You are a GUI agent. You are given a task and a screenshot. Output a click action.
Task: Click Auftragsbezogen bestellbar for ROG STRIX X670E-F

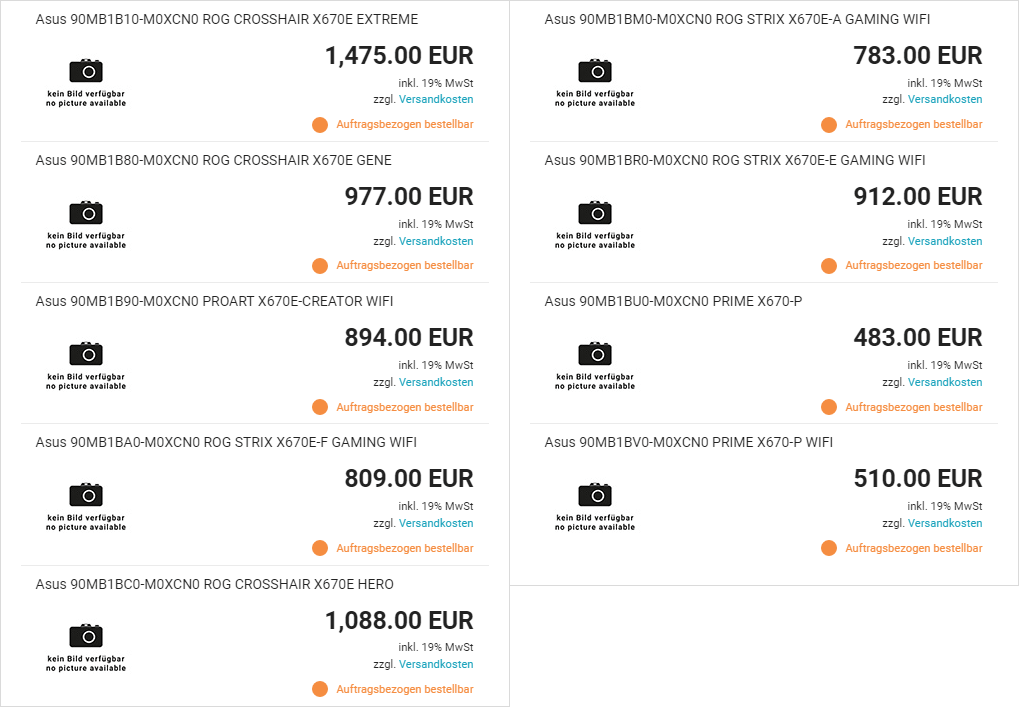pos(405,548)
